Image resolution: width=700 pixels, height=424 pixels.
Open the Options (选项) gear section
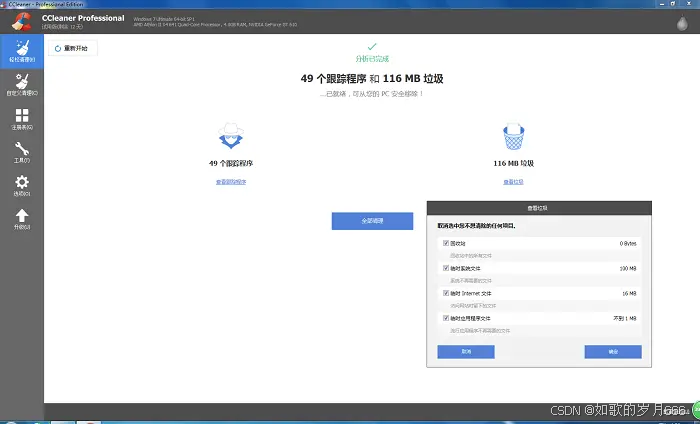click(x=22, y=186)
